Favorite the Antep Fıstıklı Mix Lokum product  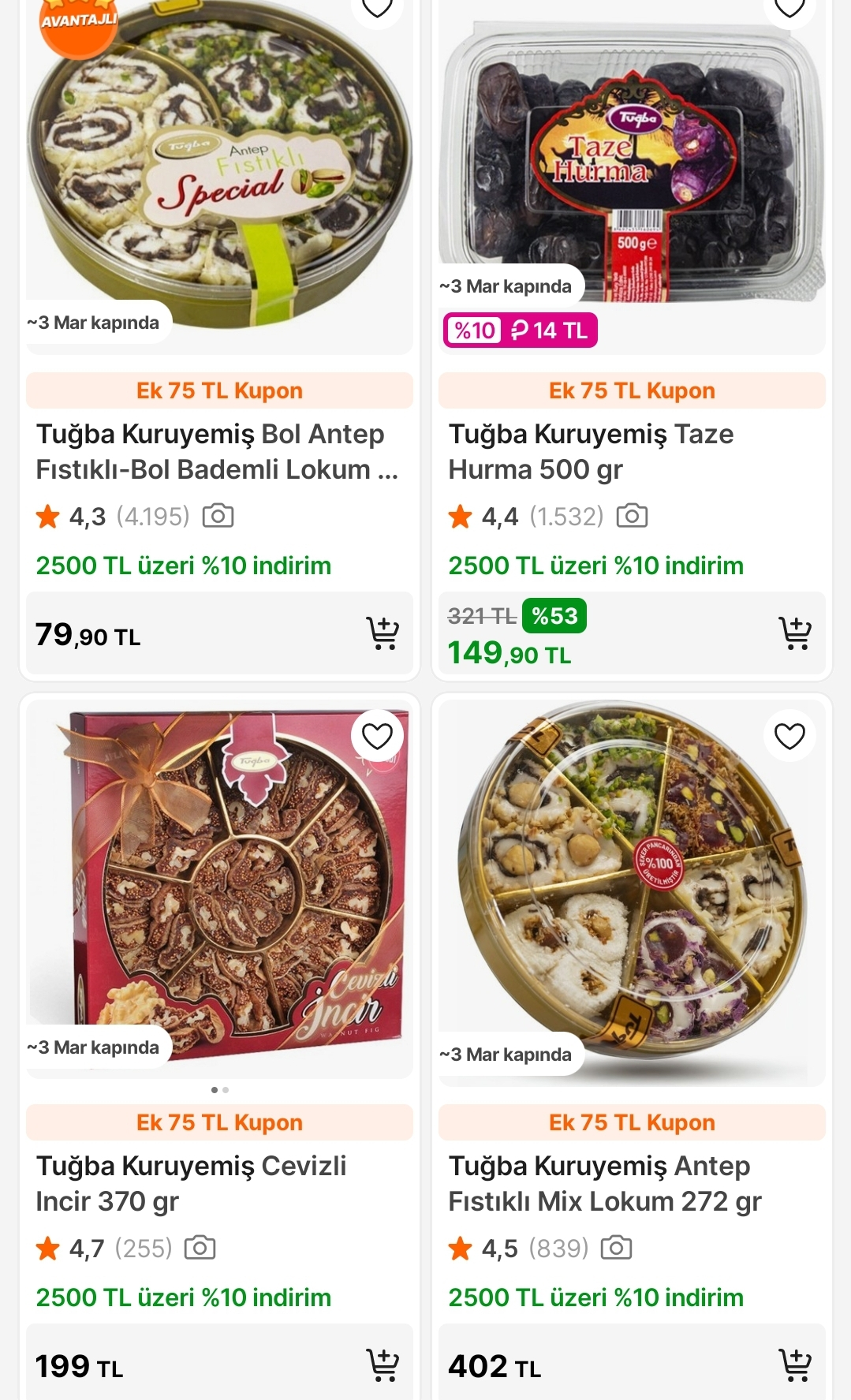pyautogui.click(x=789, y=736)
